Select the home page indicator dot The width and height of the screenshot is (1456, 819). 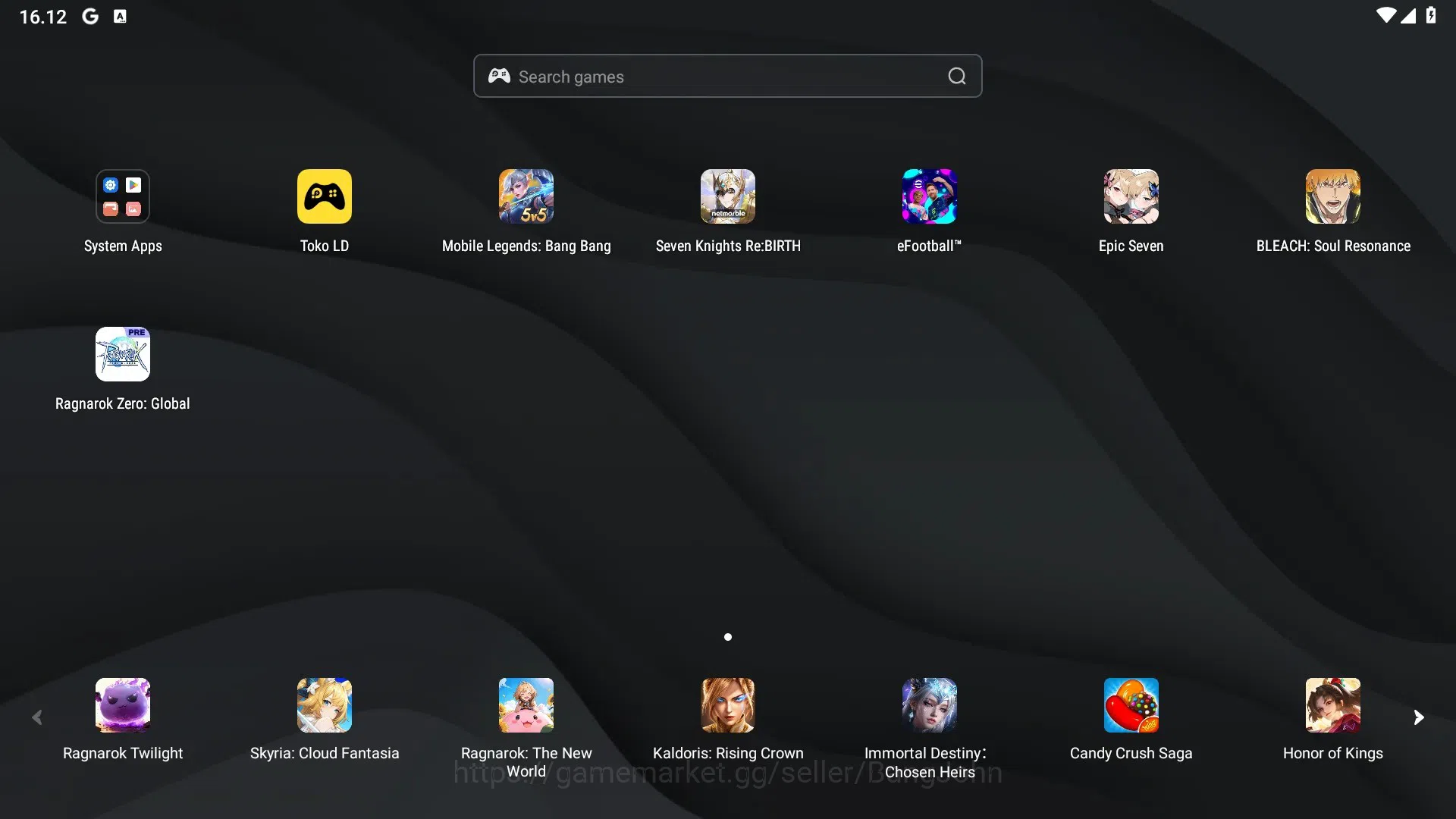pos(728,637)
